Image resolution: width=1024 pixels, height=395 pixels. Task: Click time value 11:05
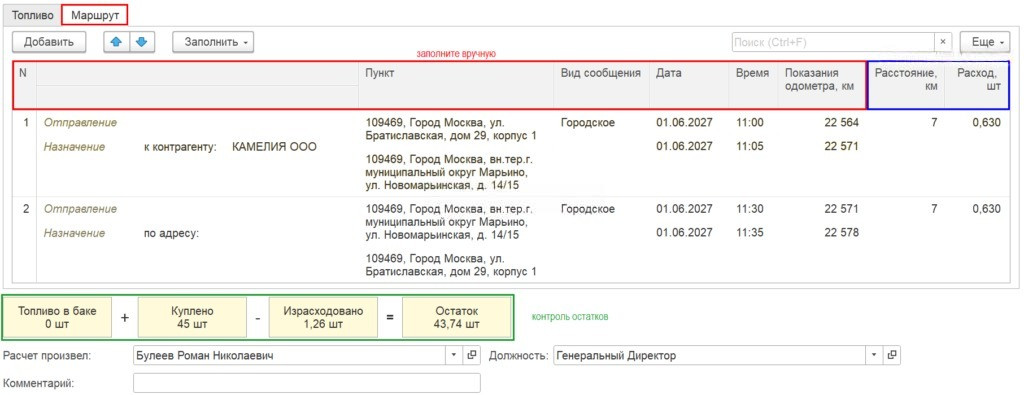(x=750, y=146)
